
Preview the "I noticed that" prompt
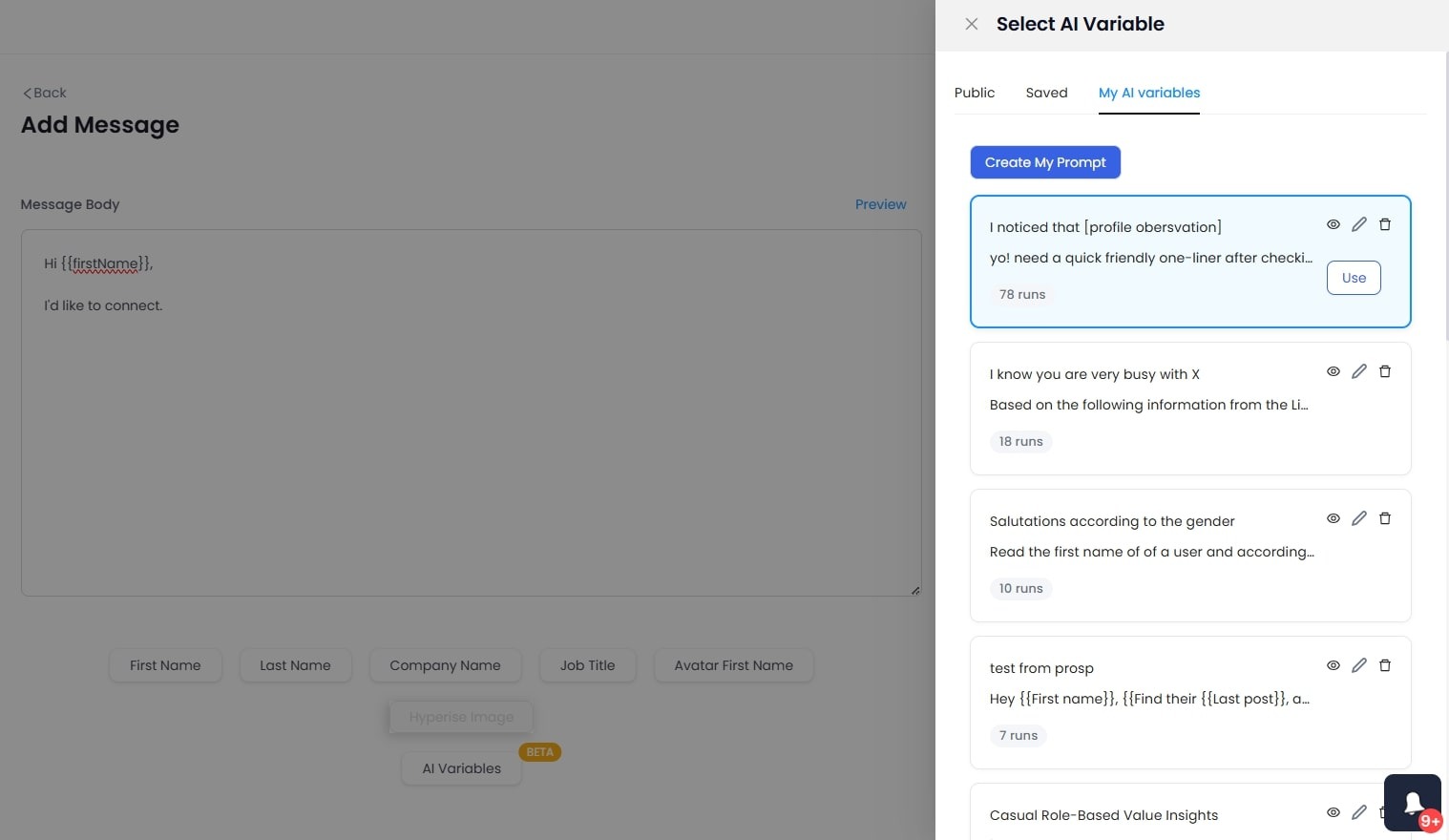(x=1333, y=224)
